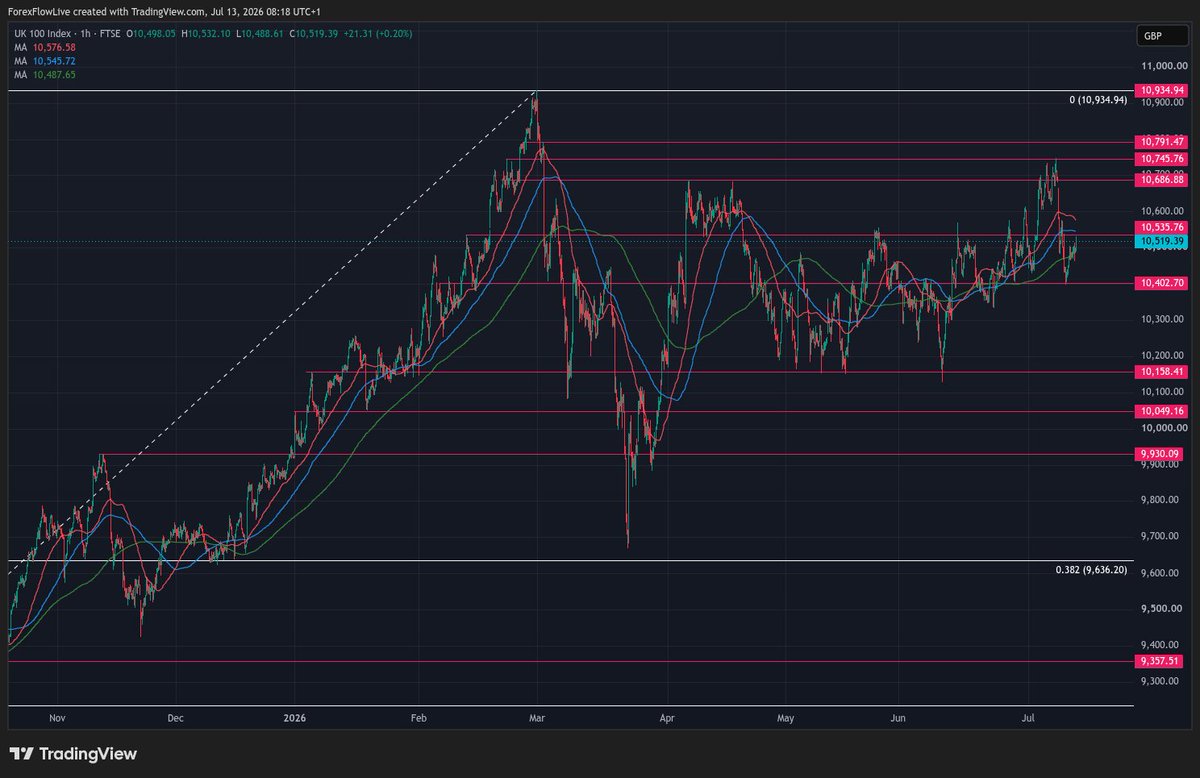
Task: Click the May label on time axis
Action: coord(785,718)
